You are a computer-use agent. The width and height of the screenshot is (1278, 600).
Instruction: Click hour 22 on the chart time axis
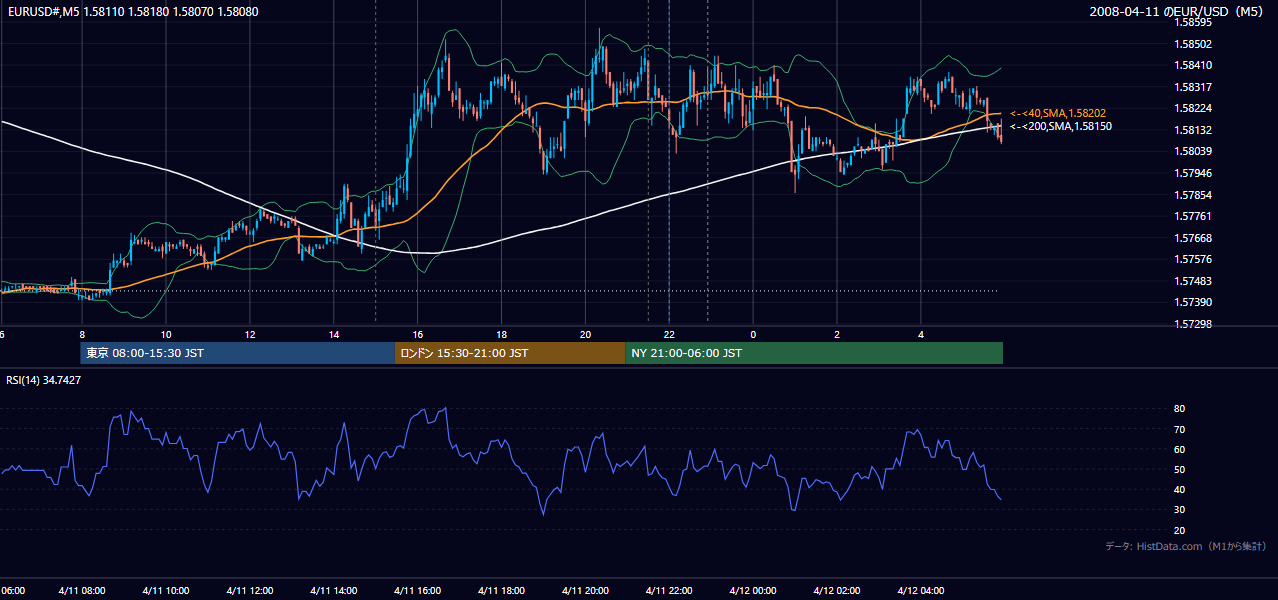(670, 334)
